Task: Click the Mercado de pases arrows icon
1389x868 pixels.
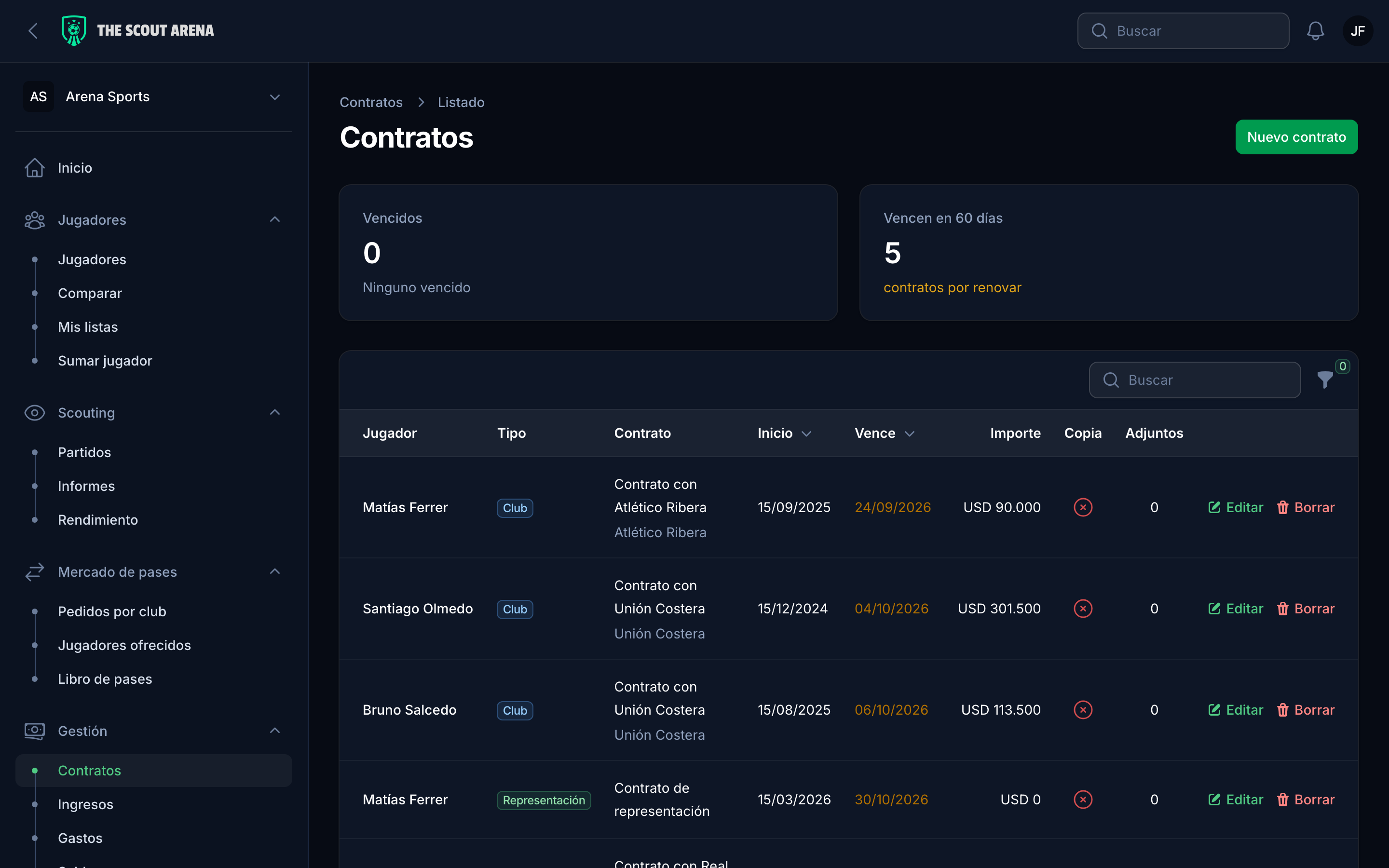Action: pos(34,572)
